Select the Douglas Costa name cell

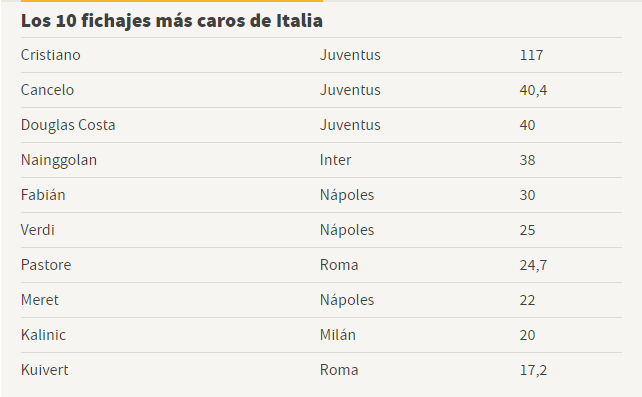tap(68, 125)
